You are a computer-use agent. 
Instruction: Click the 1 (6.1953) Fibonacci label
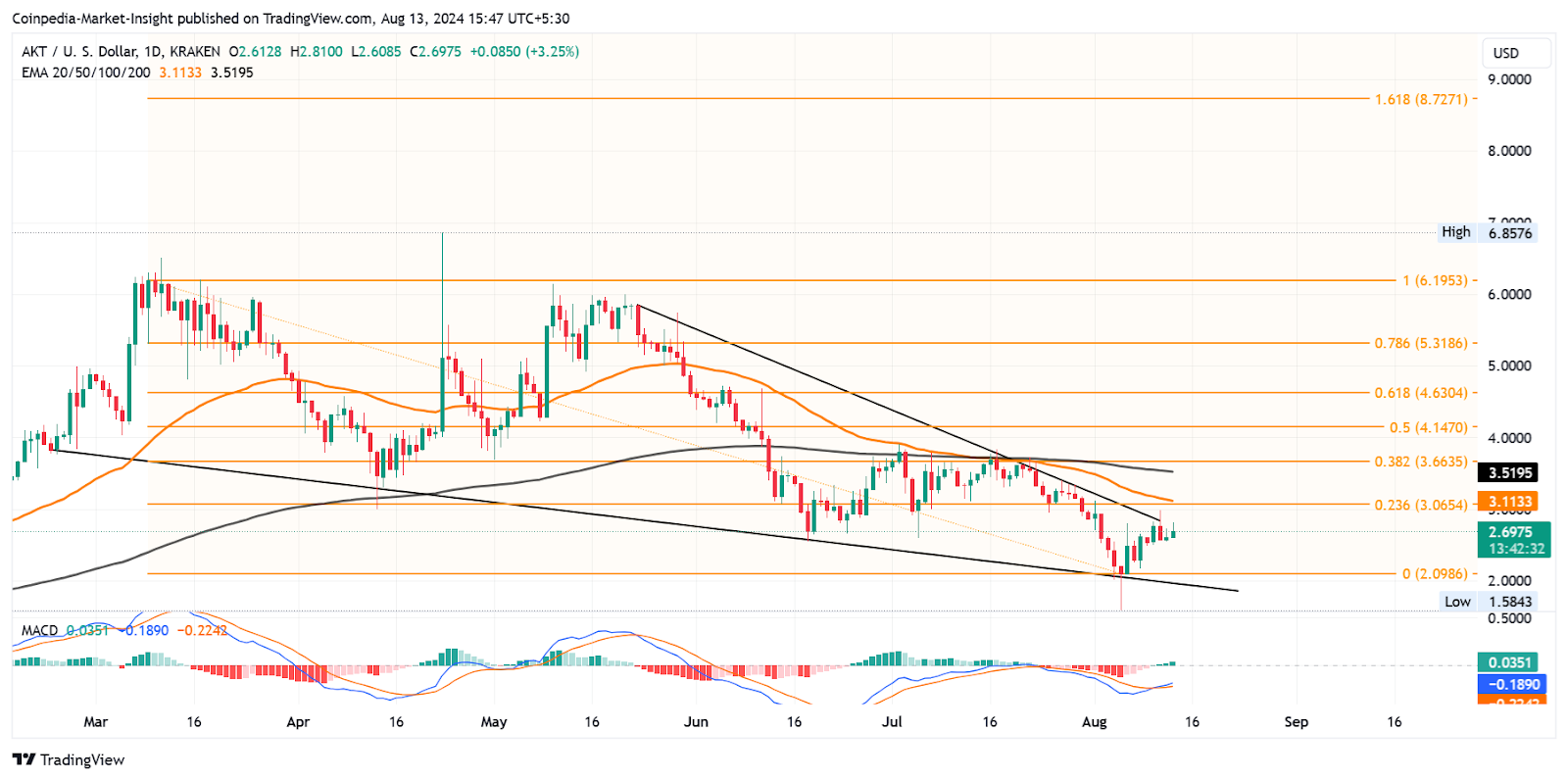[x=1435, y=280]
